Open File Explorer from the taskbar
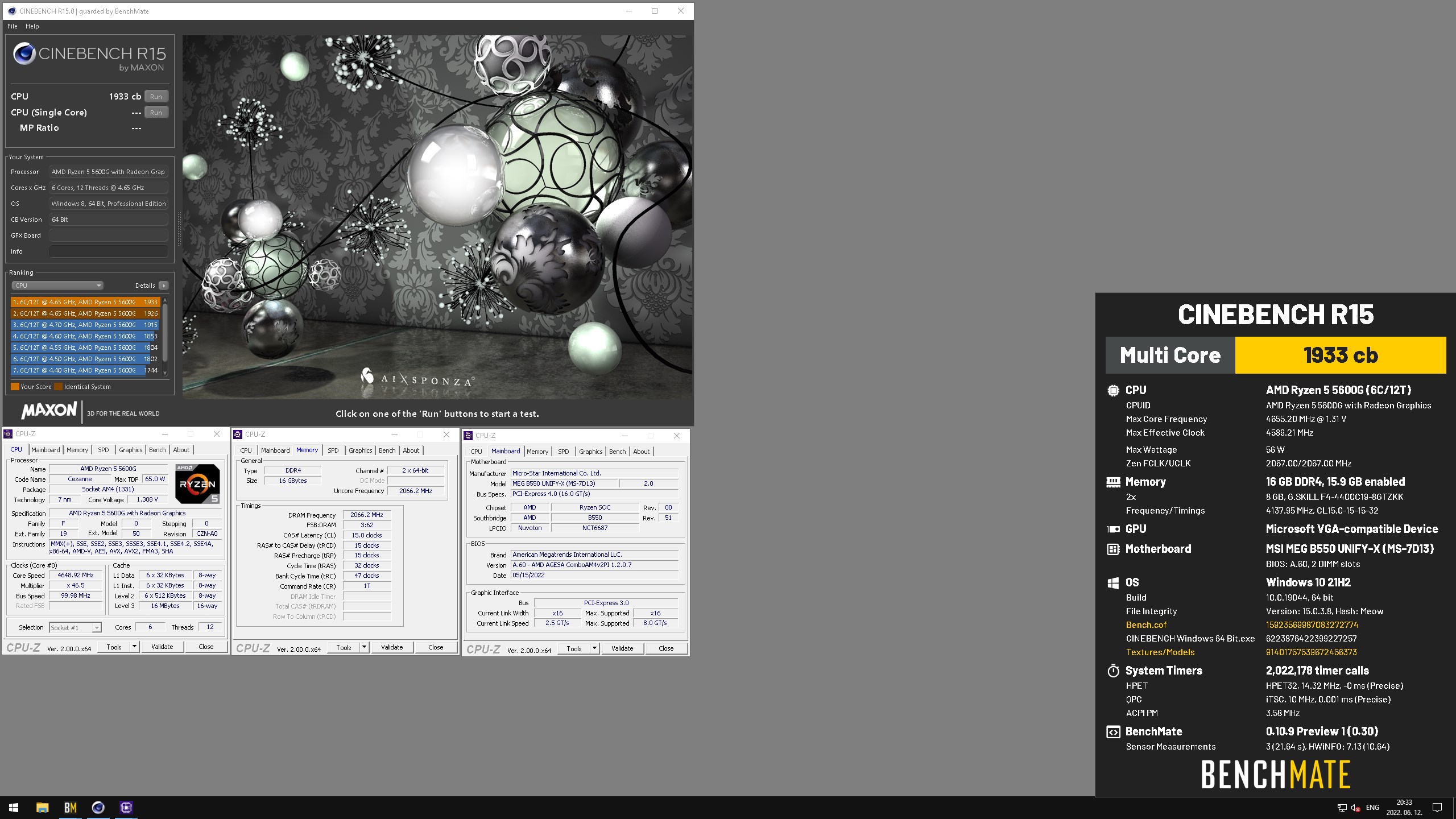The height and width of the screenshot is (819, 1456). (42, 807)
